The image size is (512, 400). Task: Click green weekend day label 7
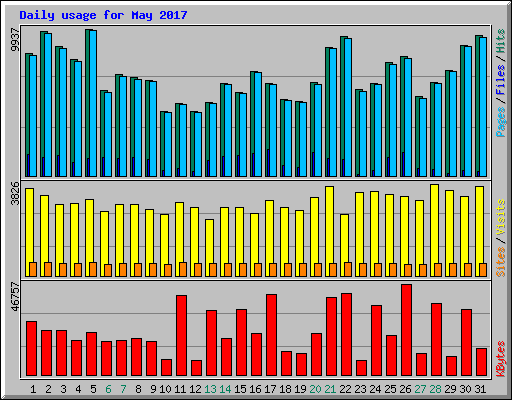pyautogui.click(x=123, y=389)
